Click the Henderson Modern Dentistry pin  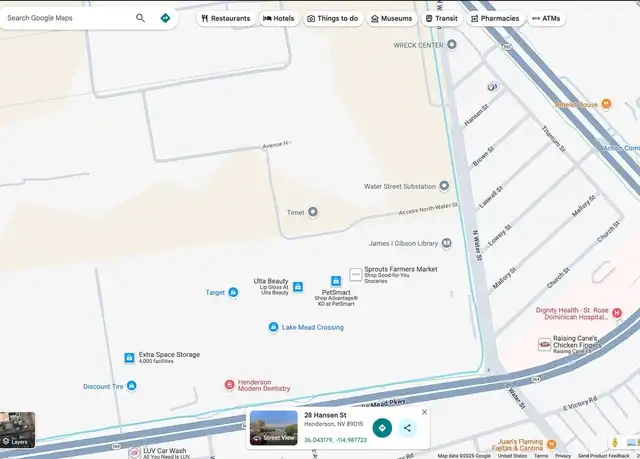tap(229, 385)
